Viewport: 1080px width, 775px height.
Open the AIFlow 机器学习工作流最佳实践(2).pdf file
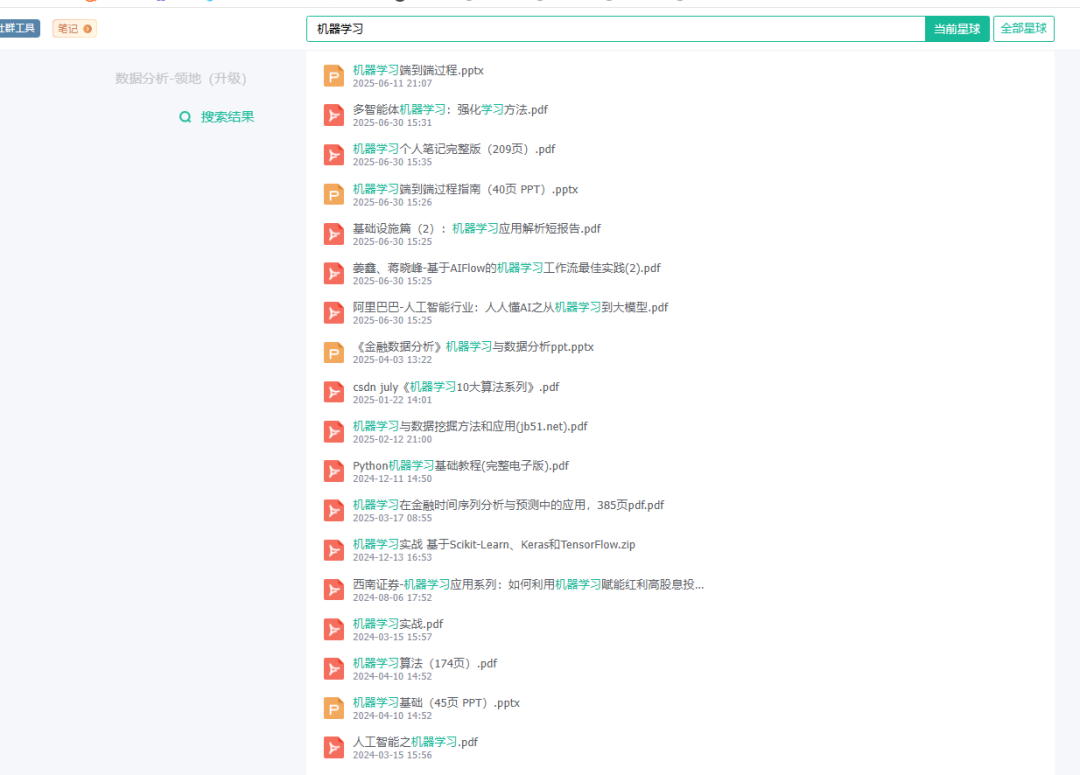click(x=507, y=268)
